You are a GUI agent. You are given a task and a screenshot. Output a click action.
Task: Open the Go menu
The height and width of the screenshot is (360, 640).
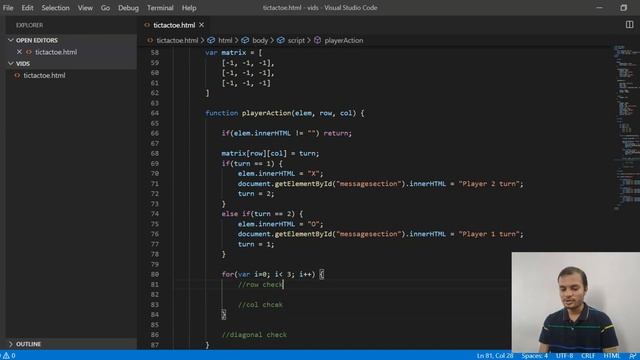[105, 8]
